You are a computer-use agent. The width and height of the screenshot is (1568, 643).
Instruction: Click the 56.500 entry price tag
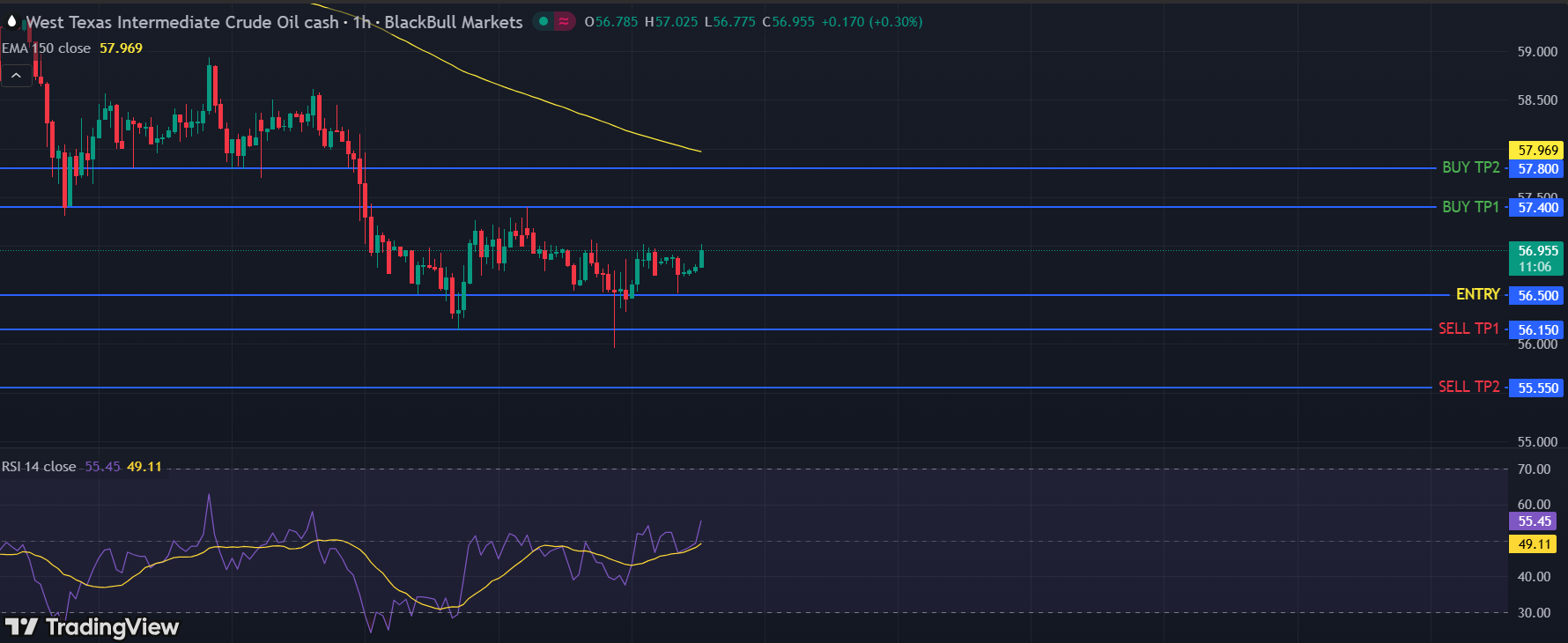(x=1537, y=296)
